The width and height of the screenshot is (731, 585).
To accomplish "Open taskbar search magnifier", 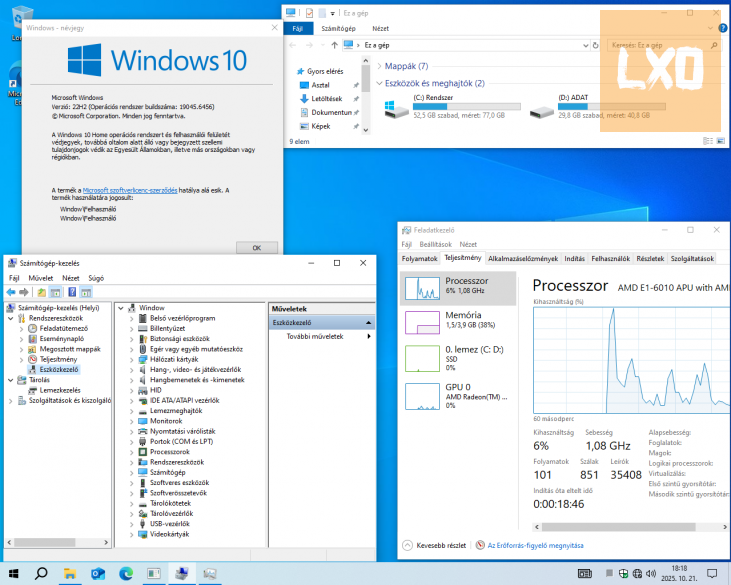I will click(x=41, y=573).
